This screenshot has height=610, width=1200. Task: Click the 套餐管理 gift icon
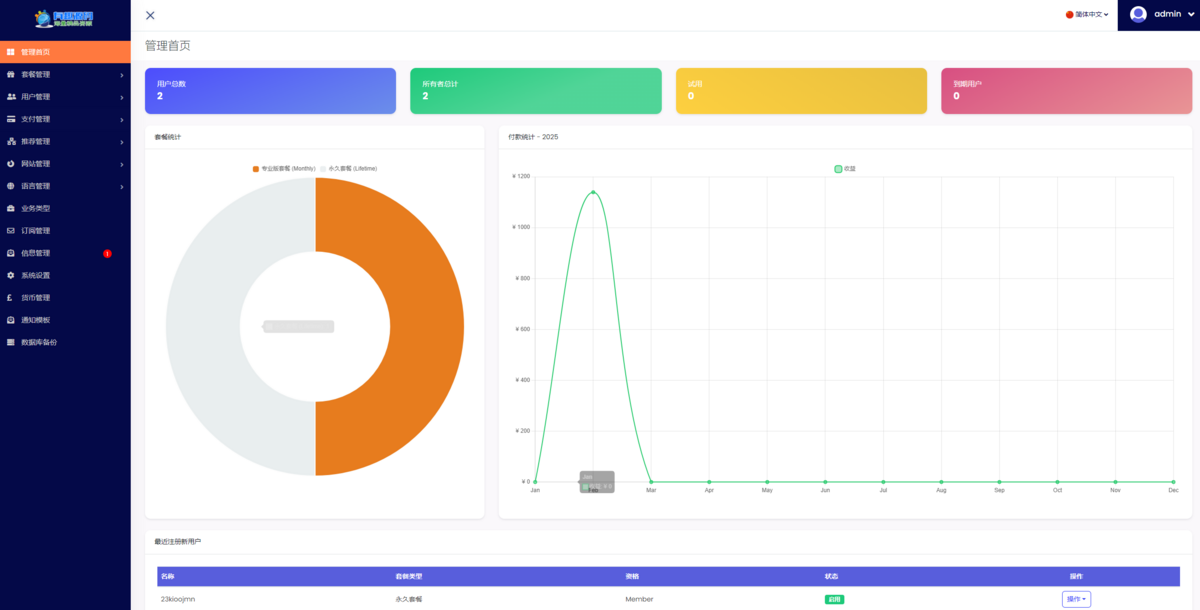point(11,75)
